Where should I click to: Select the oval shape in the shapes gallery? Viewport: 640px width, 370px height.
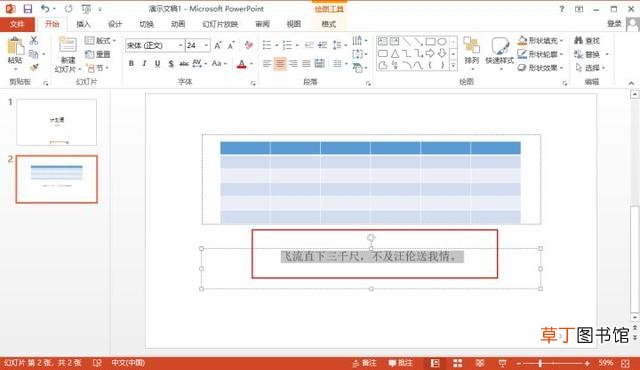tap(442, 41)
